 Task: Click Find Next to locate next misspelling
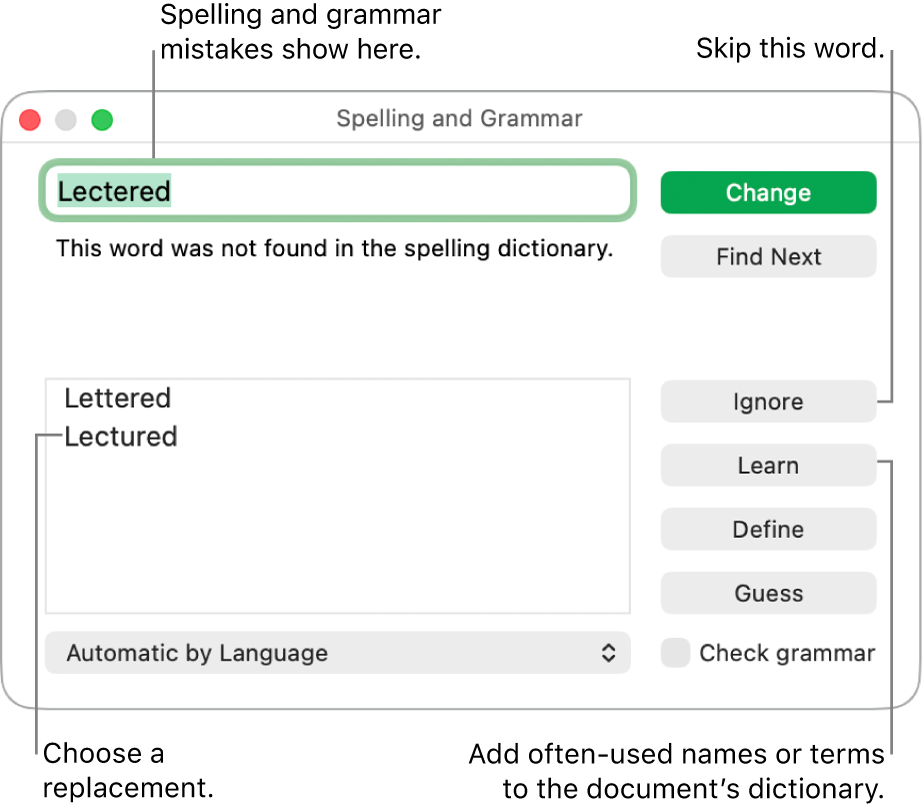click(768, 256)
